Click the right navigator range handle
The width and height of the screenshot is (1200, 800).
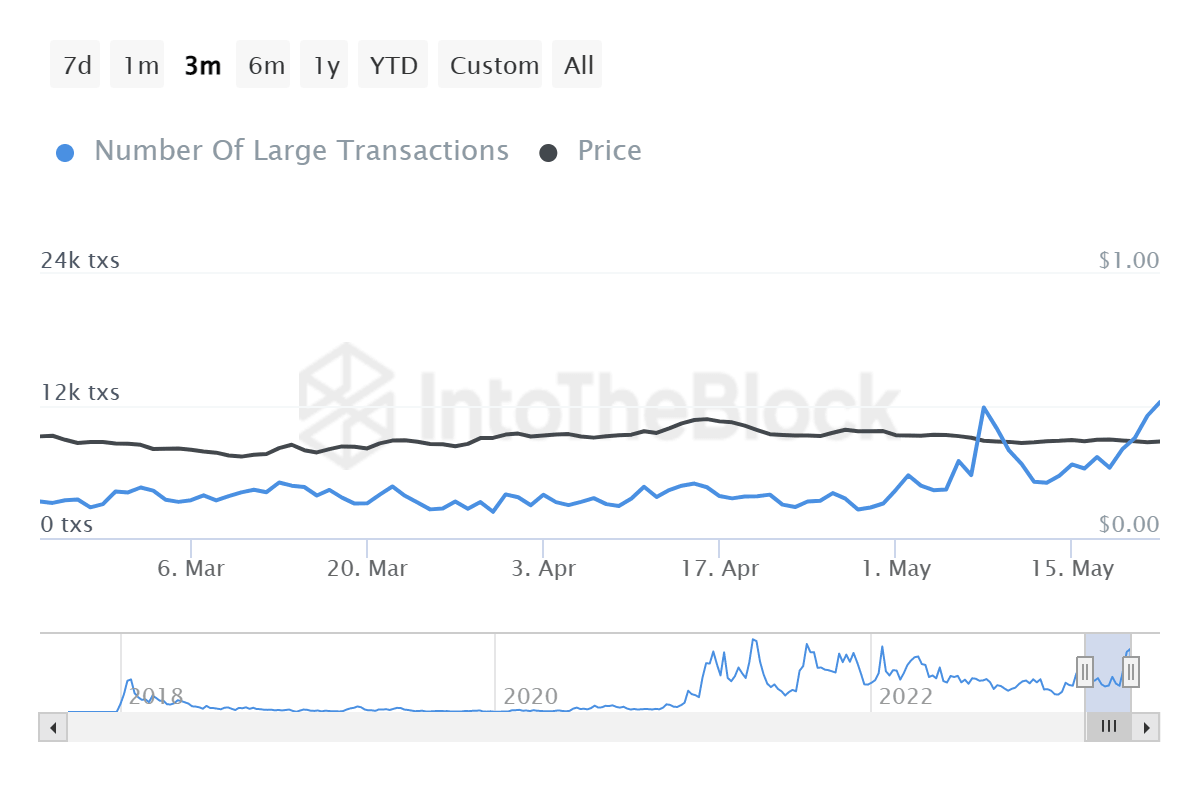point(1131,671)
